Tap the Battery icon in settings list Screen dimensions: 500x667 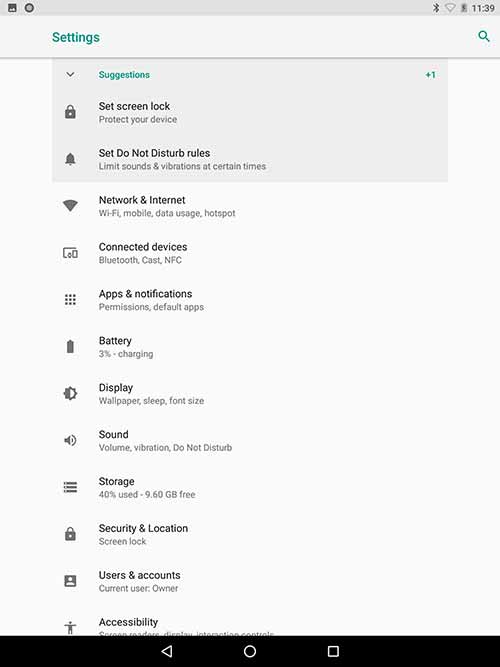click(x=70, y=347)
